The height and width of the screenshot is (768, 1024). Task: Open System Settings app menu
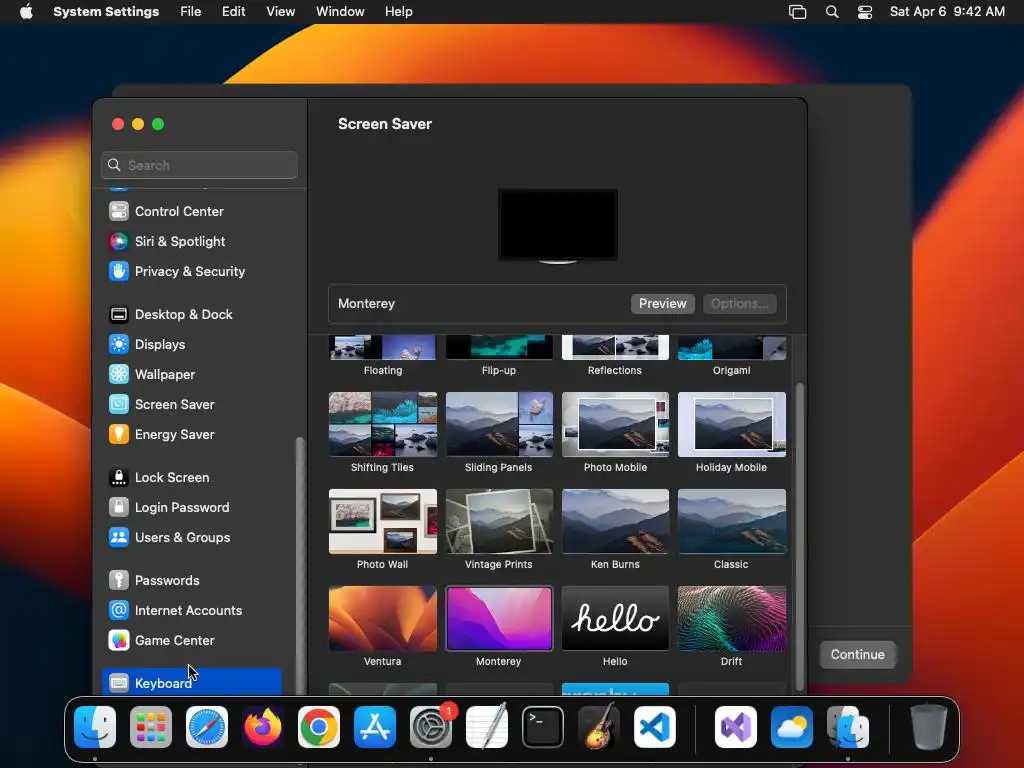106,12
